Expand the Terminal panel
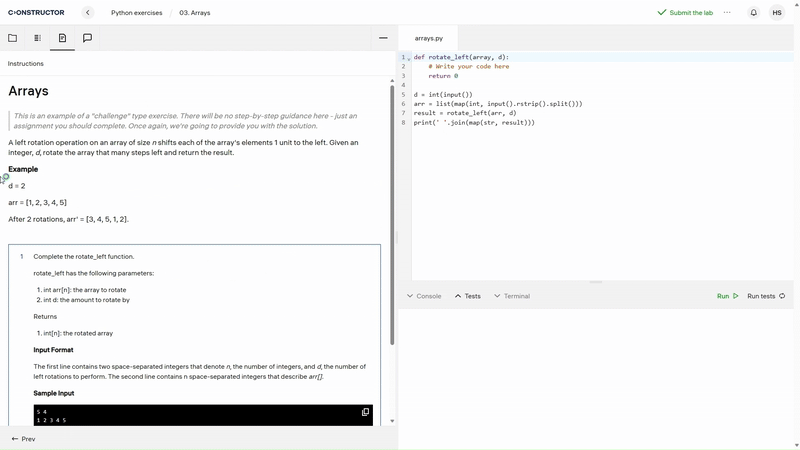 pyautogui.click(x=512, y=296)
